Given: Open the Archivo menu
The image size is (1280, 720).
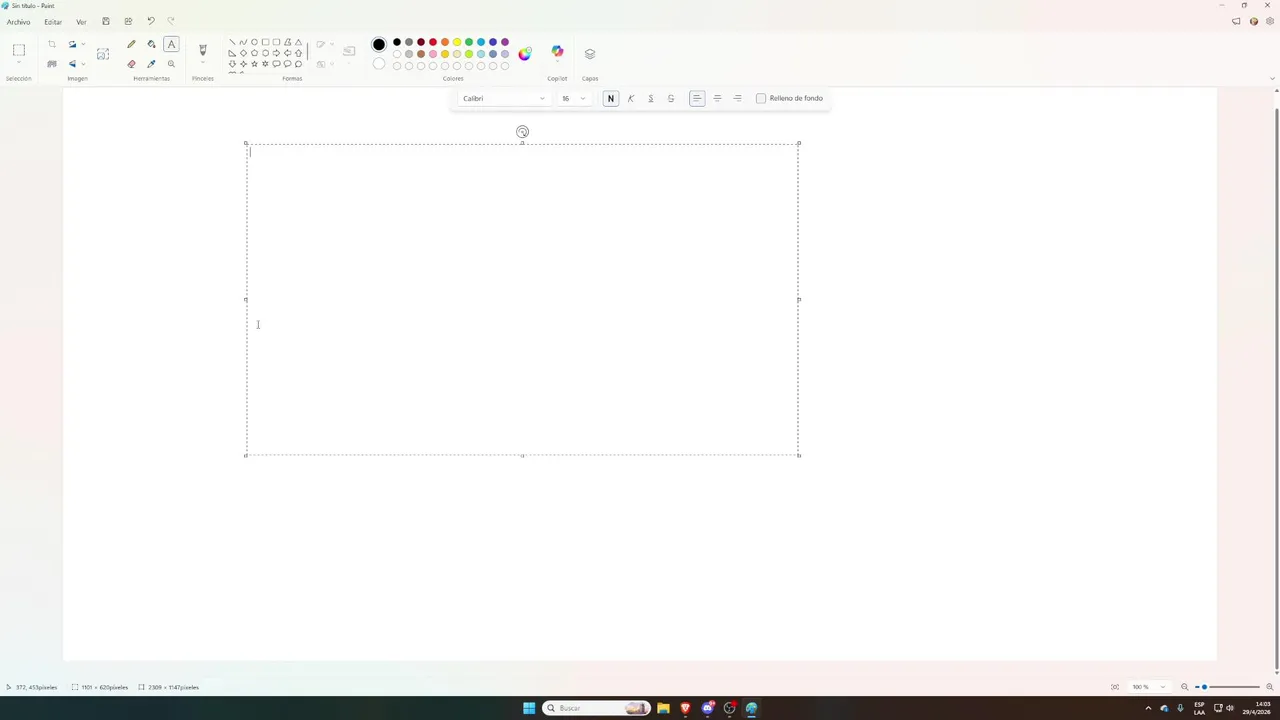Looking at the screenshot, I should click(x=18, y=21).
